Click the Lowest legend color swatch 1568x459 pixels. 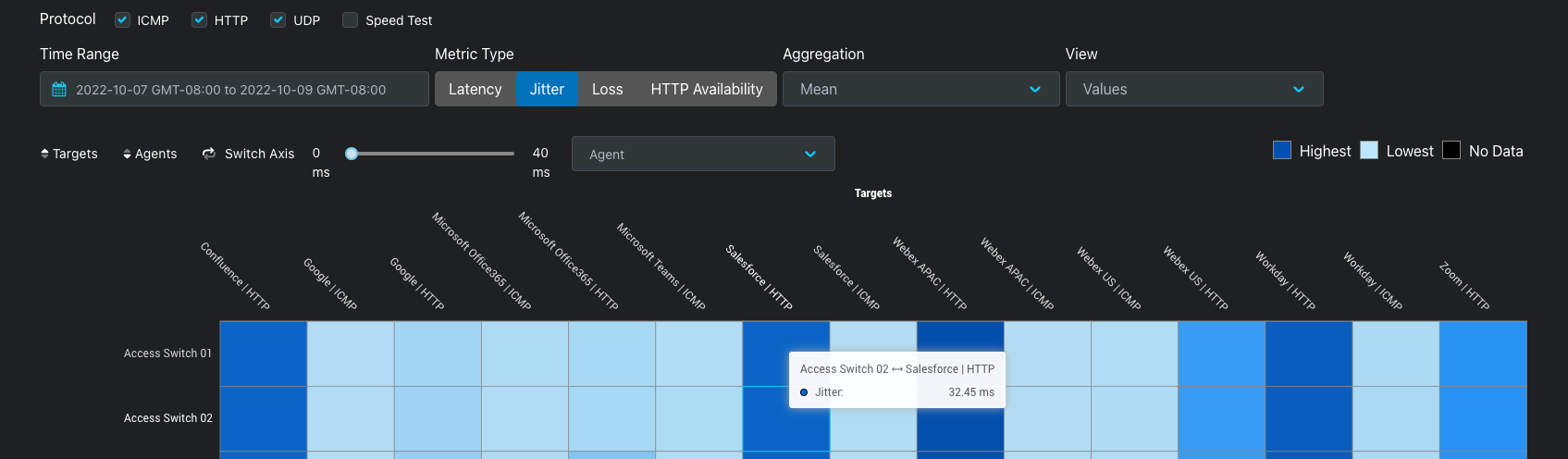tap(1369, 150)
